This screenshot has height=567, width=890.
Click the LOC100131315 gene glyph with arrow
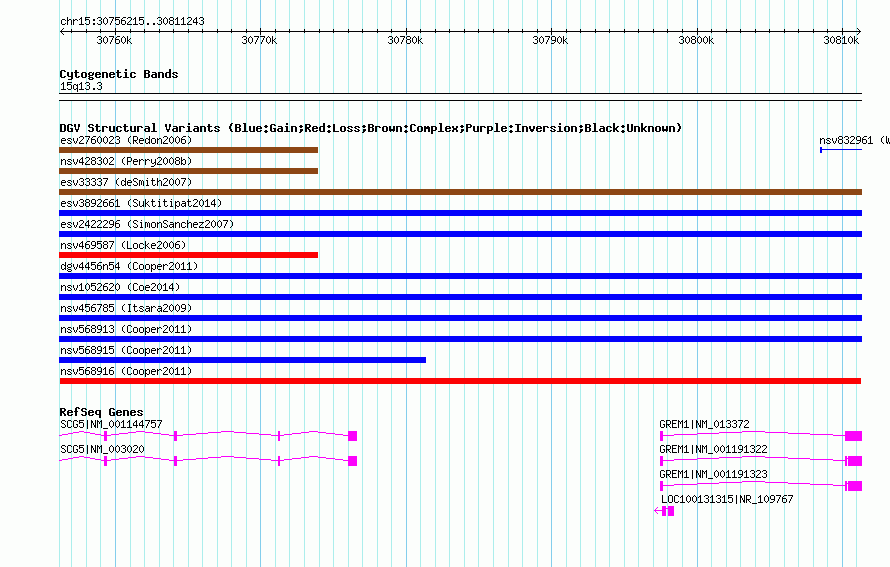click(664, 511)
